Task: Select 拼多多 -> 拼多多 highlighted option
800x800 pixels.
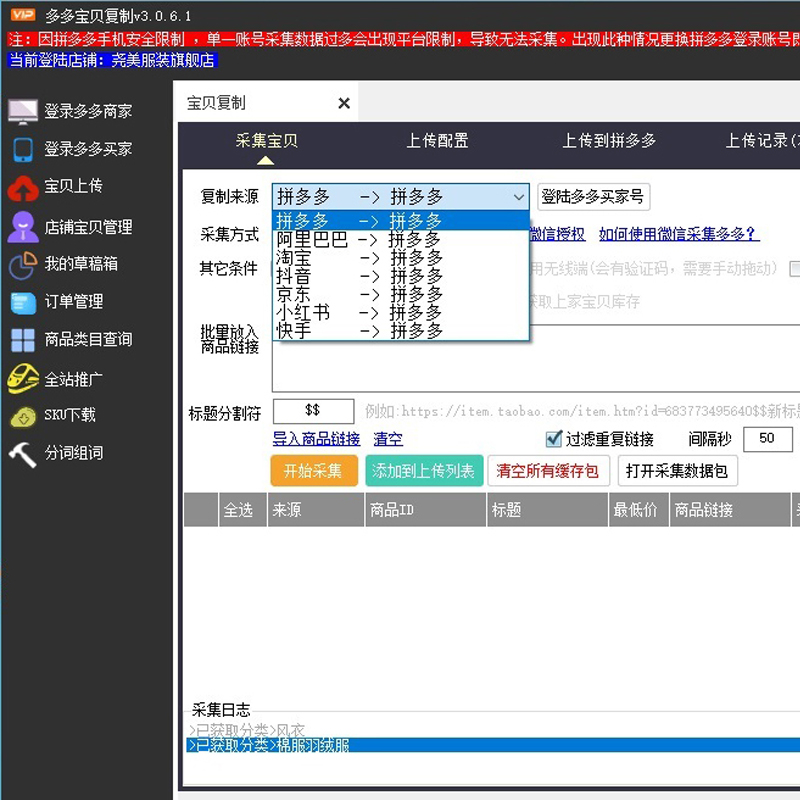Action: tap(401, 221)
